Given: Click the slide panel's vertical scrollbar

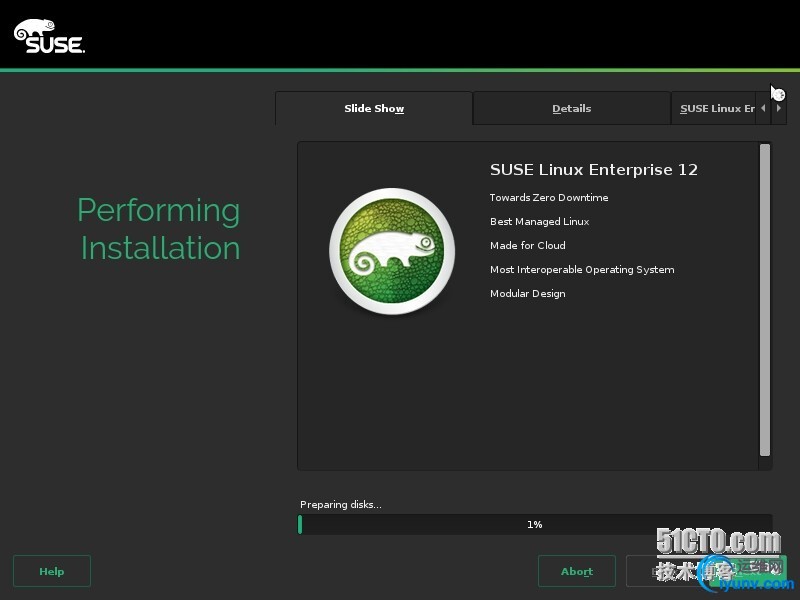Looking at the screenshot, I should click(765, 300).
